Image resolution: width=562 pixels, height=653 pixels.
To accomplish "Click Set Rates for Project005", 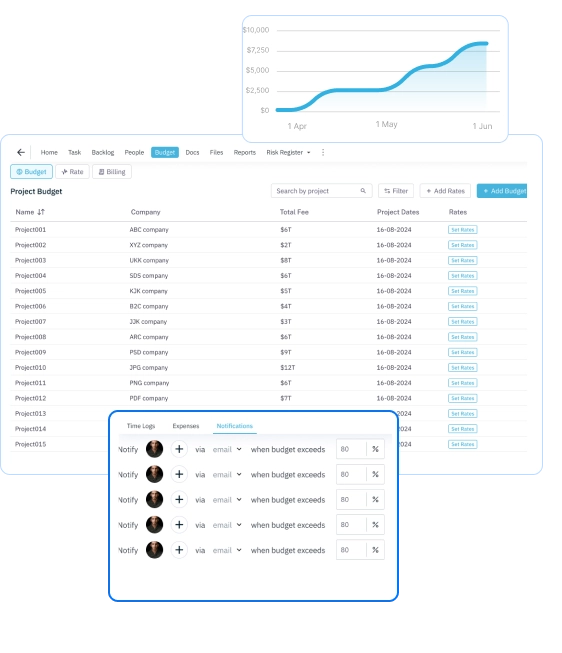I will pos(462,291).
